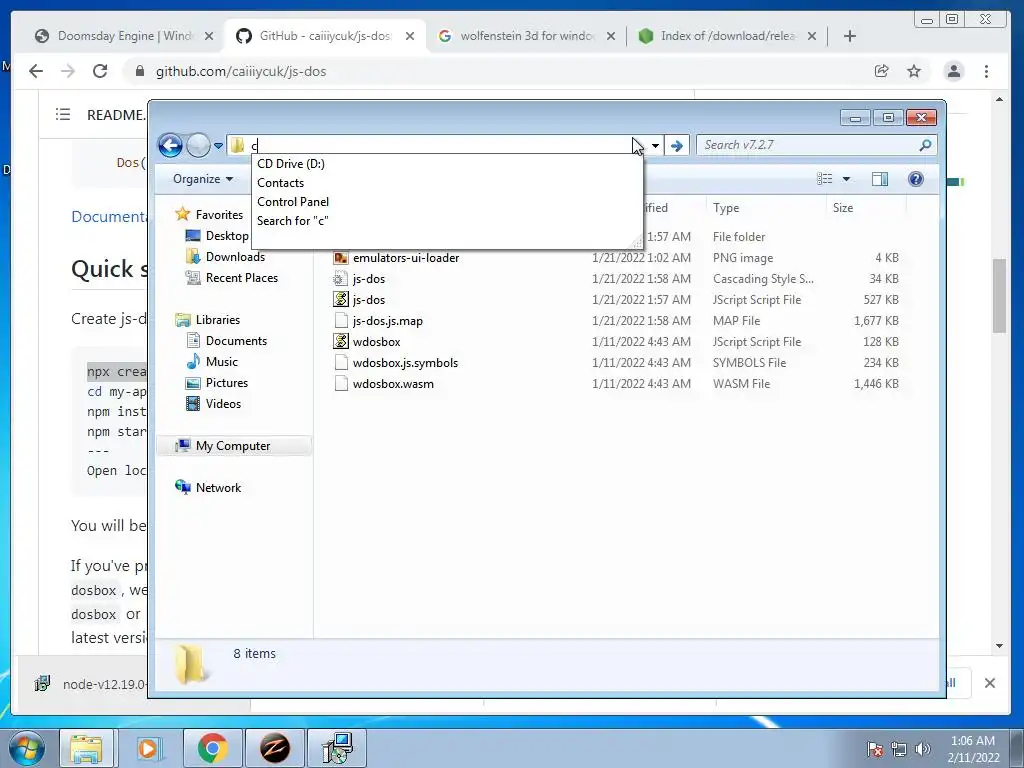Open a new Chrome tab
This screenshot has width=1024, height=768.
pyautogui.click(x=850, y=36)
